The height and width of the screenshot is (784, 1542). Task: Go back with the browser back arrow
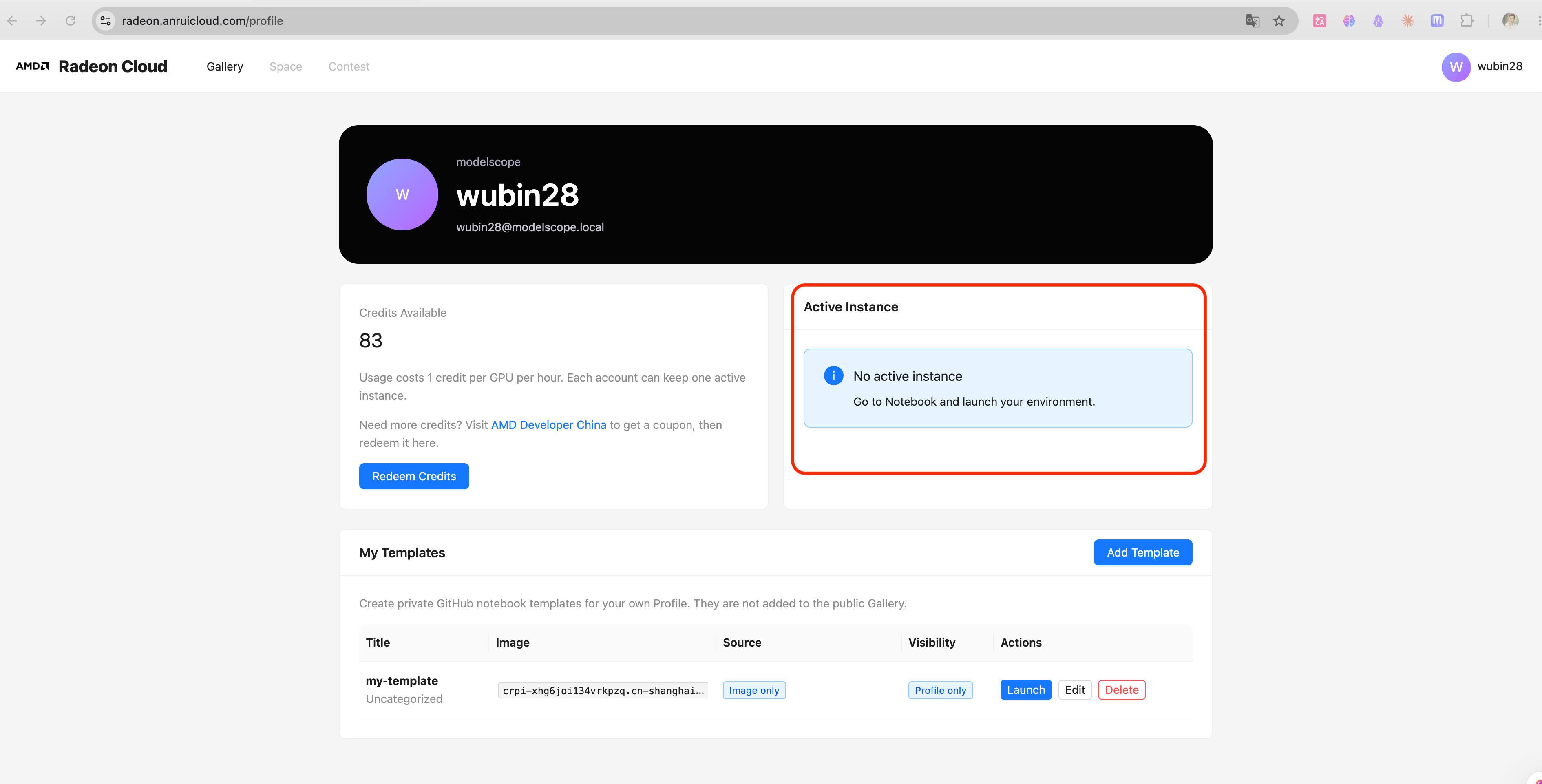[13, 21]
